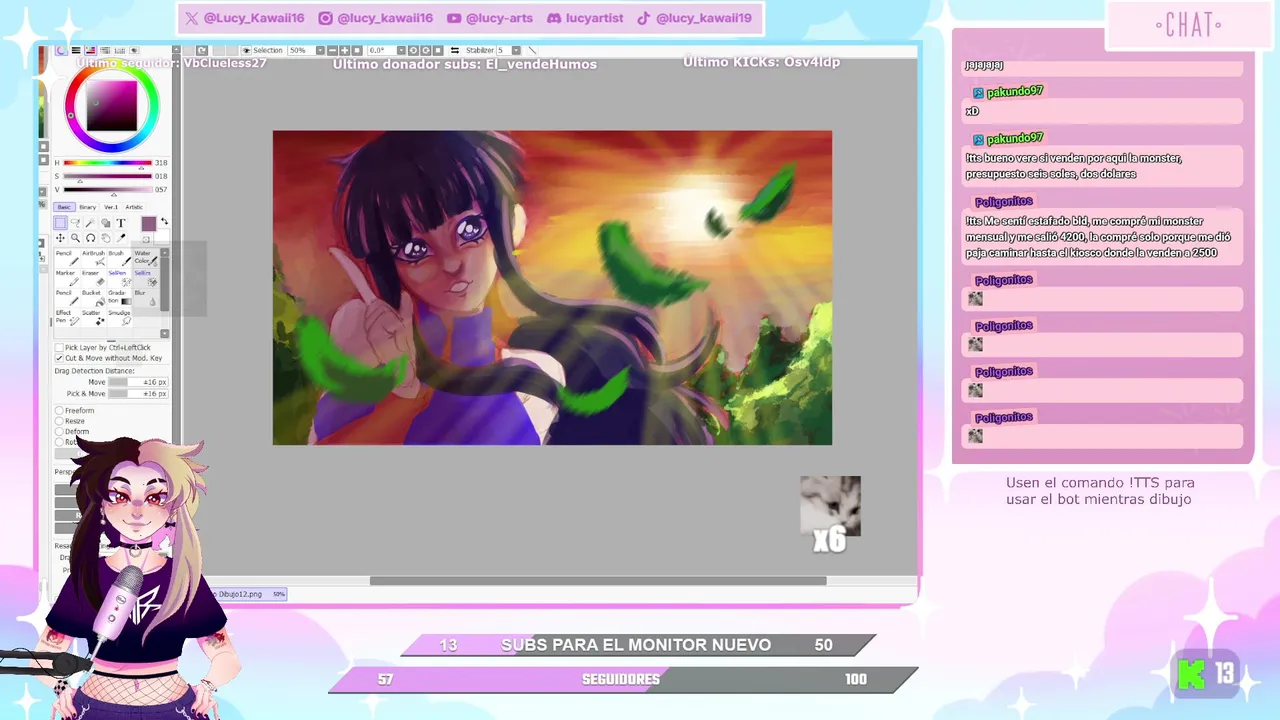Swap foreground and background colors
This screenshot has height=720, width=1280.
164,221
